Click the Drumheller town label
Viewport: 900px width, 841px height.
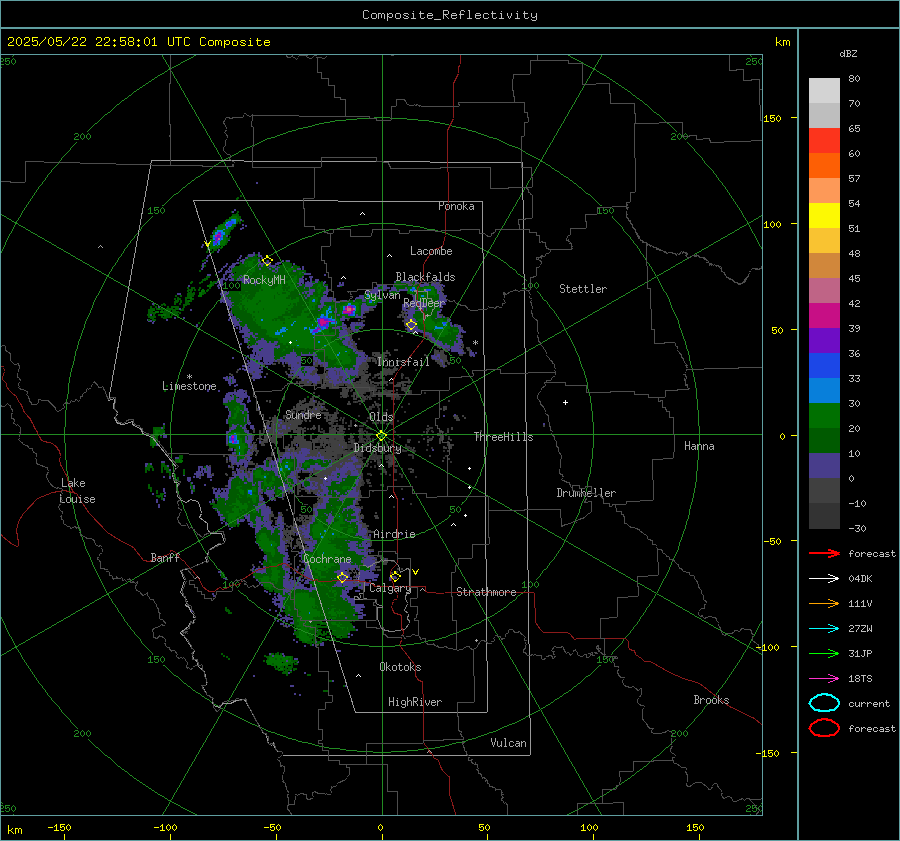(586, 493)
